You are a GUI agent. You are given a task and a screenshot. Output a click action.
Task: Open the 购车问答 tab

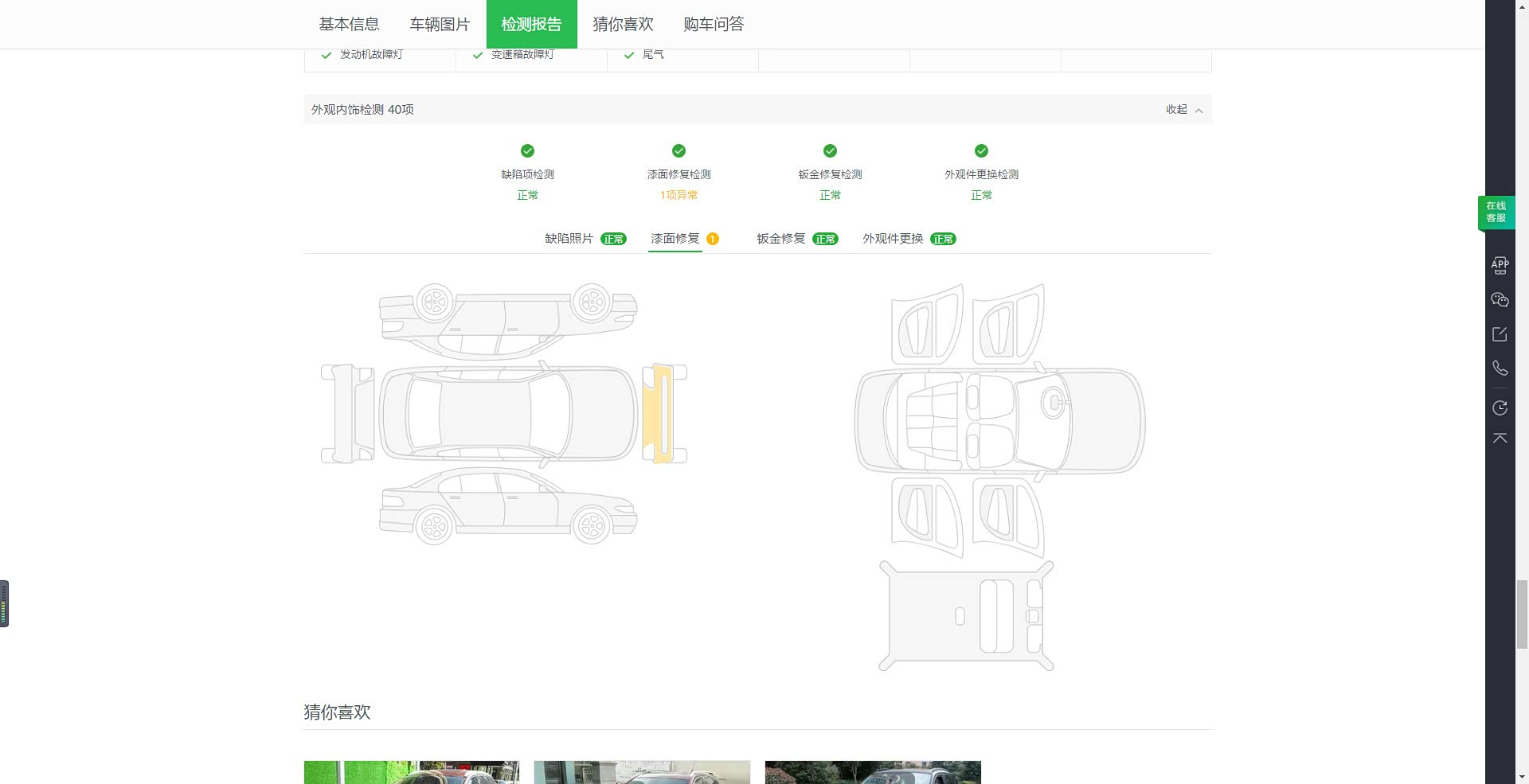(714, 25)
